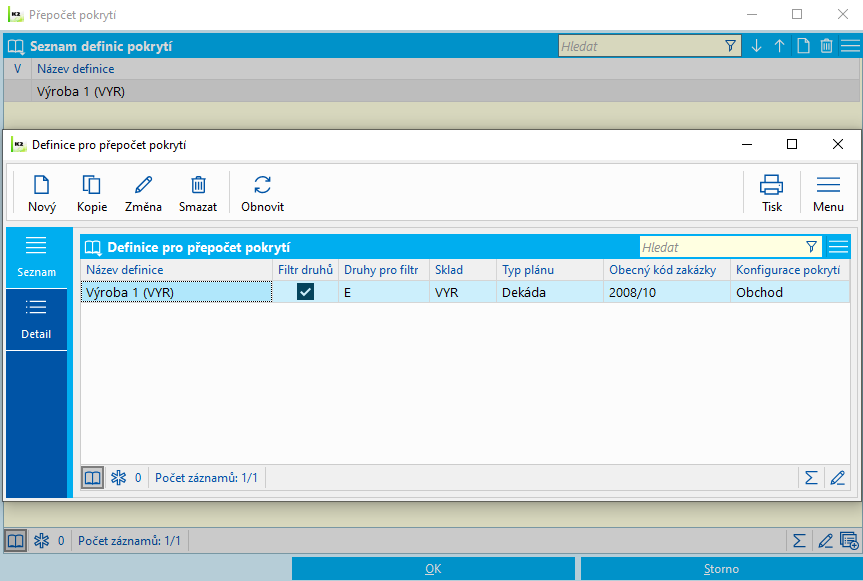The width and height of the screenshot is (863, 581).
Task: Click asterisk icon in the Přepočet pokrytí status bar
Action: pos(41,541)
